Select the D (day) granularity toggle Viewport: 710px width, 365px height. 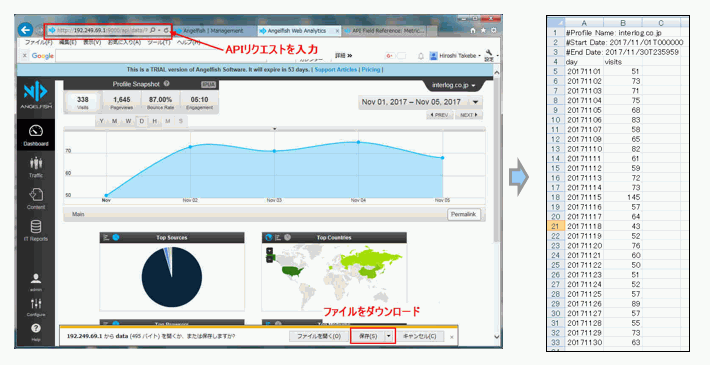[x=142, y=121]
